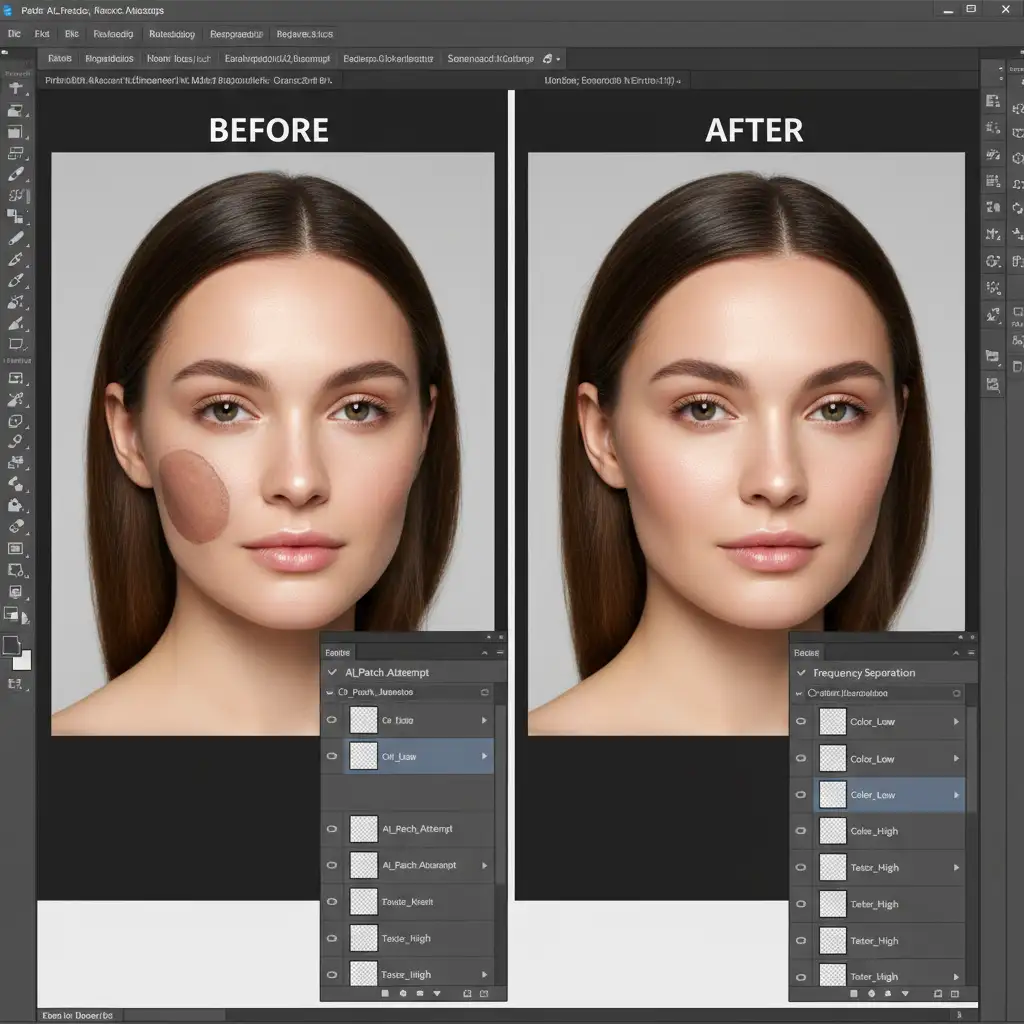The width and height of the screenshot is (1024, 1024).
Task: Toggle visibility of first Color_Low layer
Action: tap(800, 722)
